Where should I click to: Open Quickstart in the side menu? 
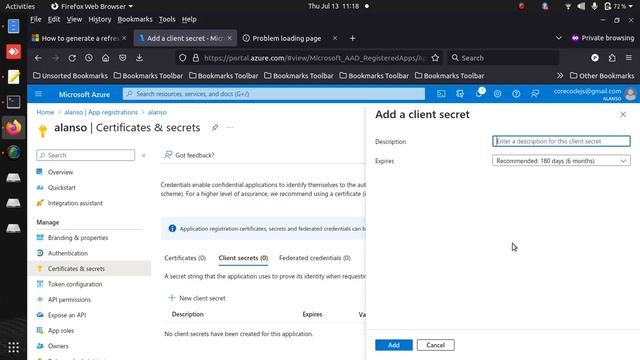click(61, 188)
